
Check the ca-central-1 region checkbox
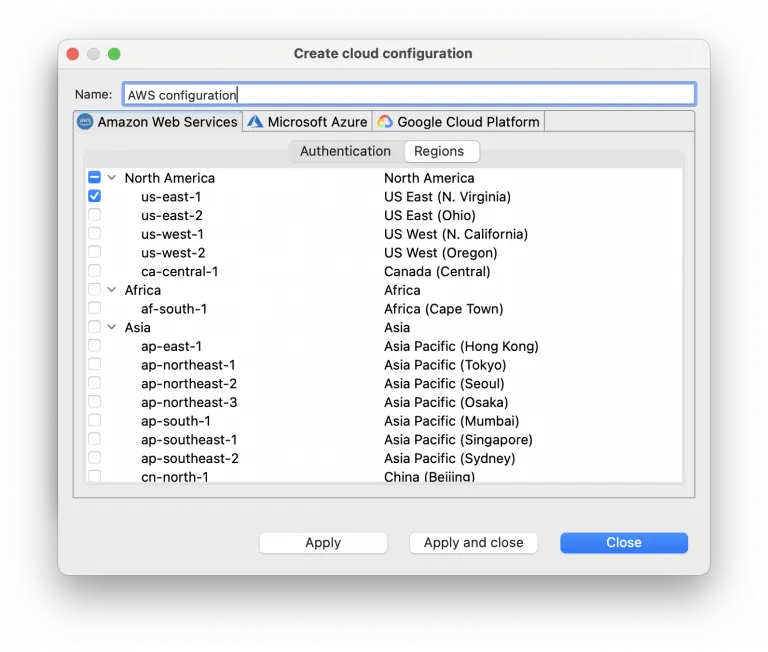[x=95, y=270]
